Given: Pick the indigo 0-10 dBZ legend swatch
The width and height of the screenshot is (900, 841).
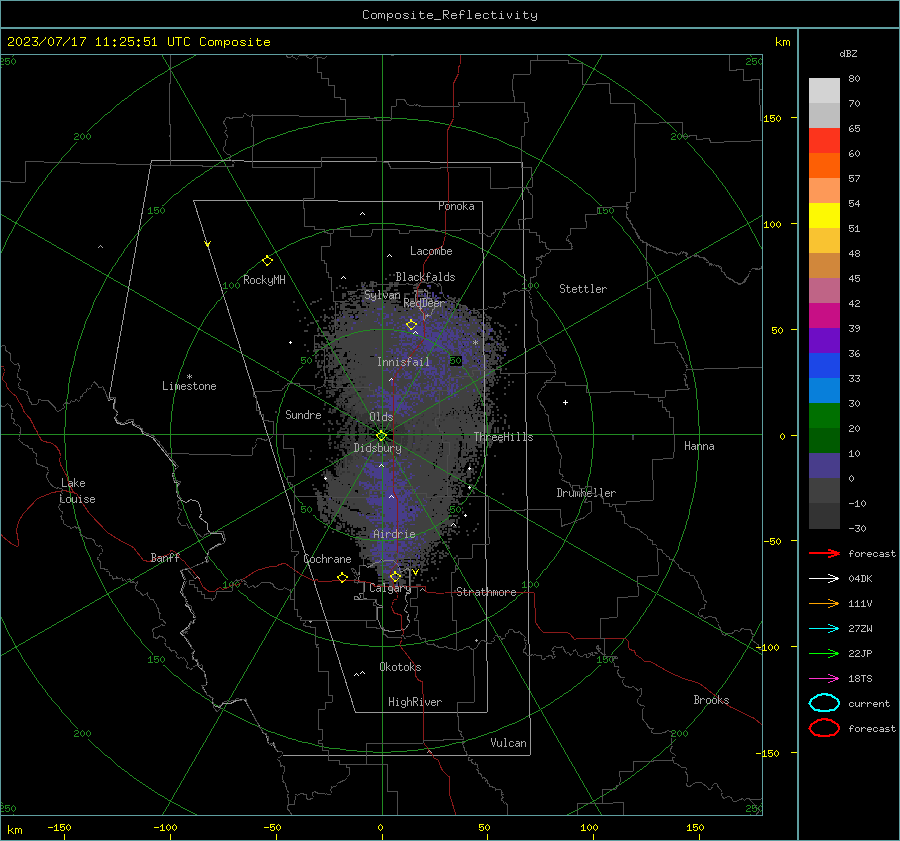Looking at the screenshot, I should point(824,466).
